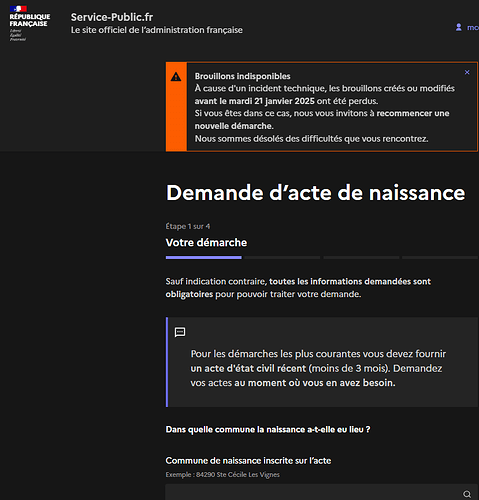Open the Service-Public.fr home link
The width and height of the screenshot is (479, 500).
coord(112,17)
